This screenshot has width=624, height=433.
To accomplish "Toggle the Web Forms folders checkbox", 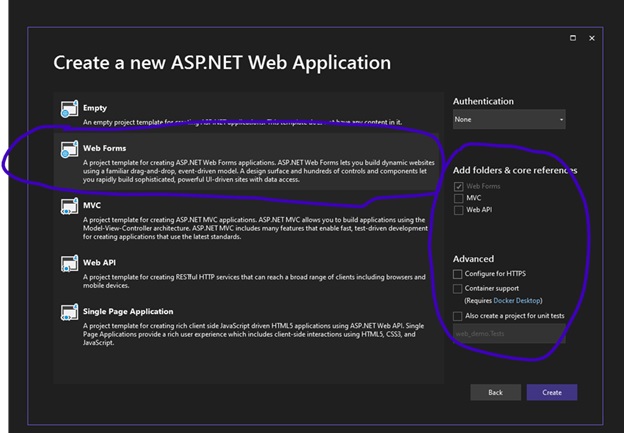I will (458, 186).
